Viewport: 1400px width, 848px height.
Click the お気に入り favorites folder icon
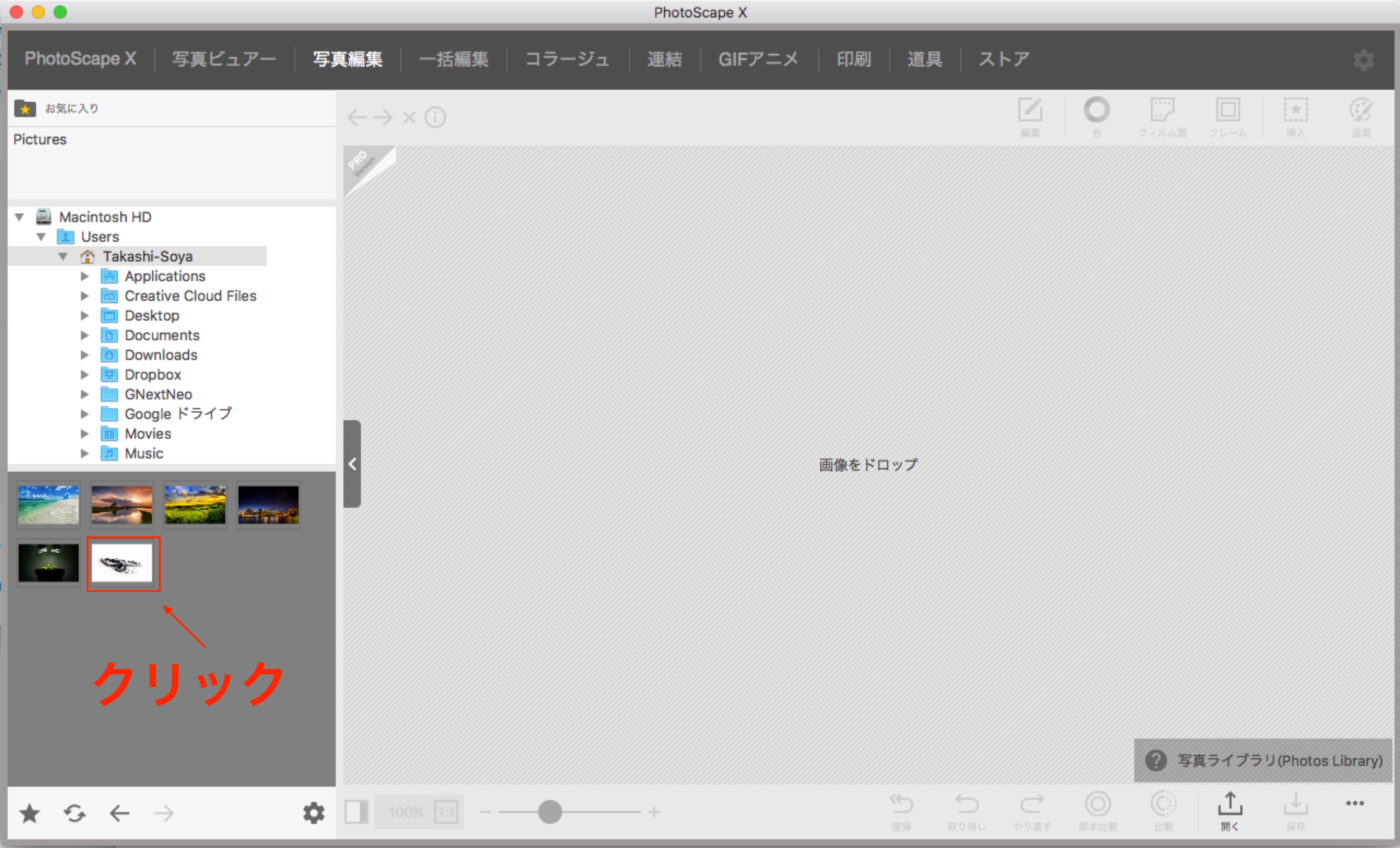tap(25, 108)
